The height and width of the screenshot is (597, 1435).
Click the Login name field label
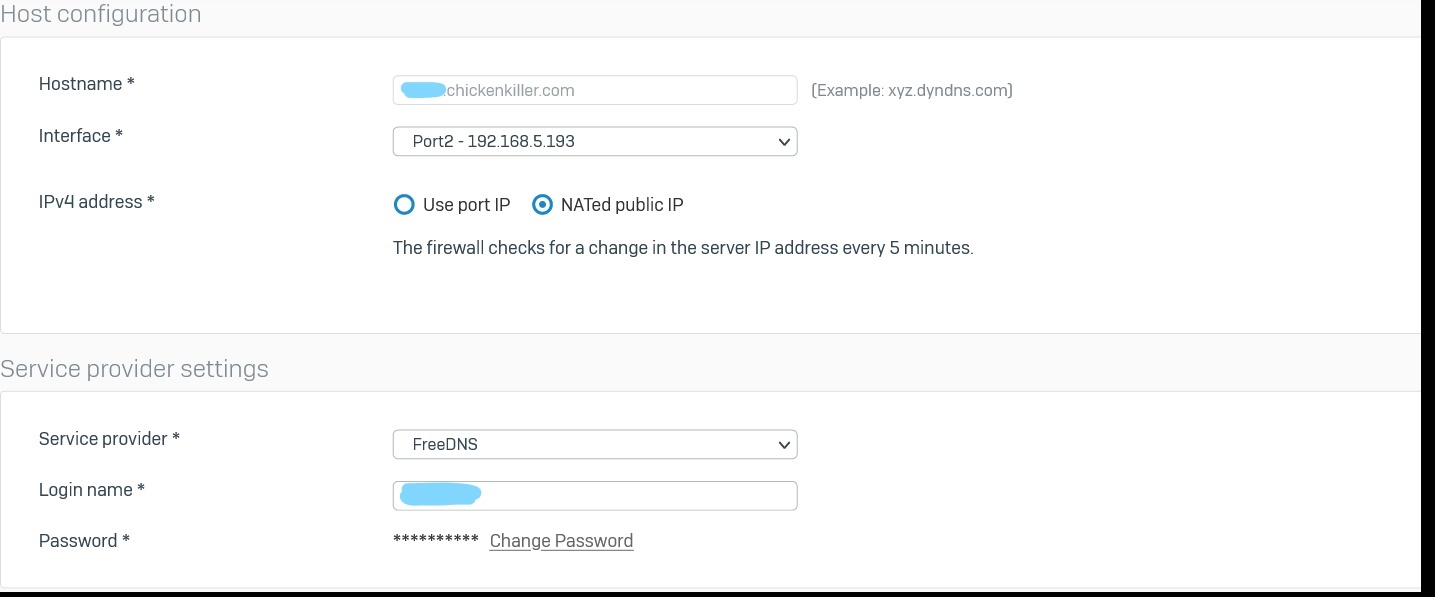92,490
